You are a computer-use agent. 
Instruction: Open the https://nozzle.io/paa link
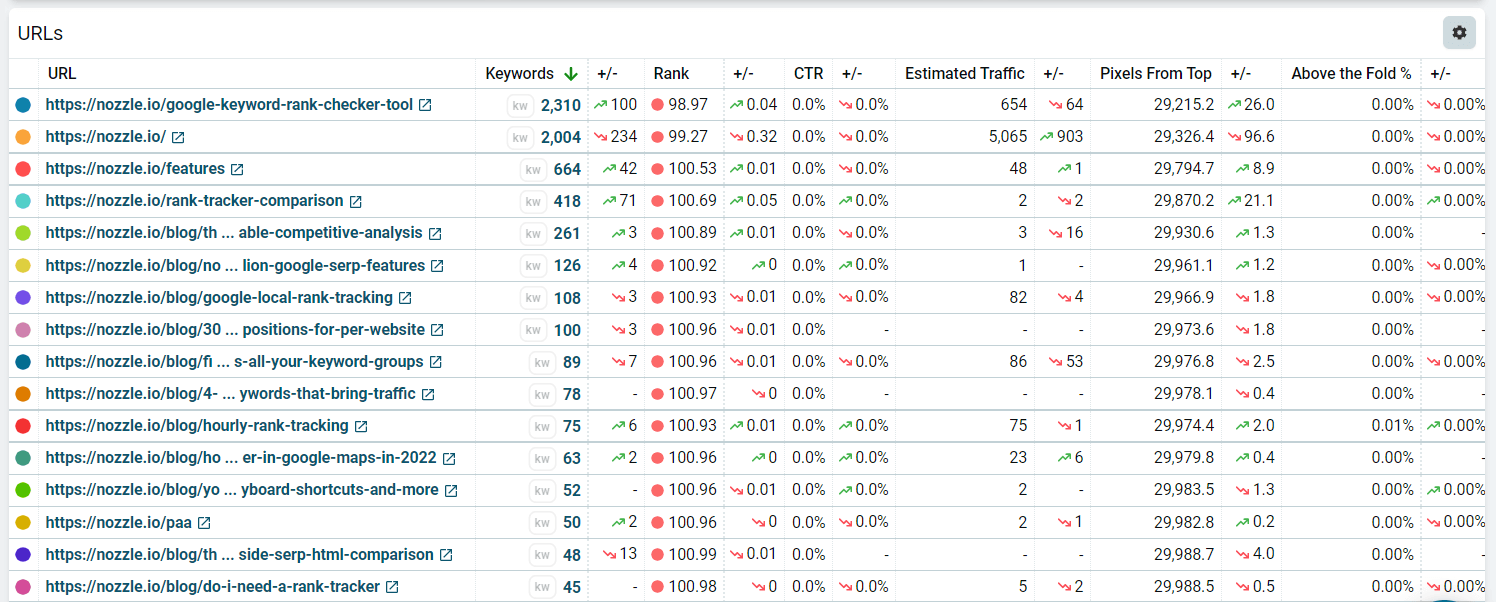[x=119, y=522]
